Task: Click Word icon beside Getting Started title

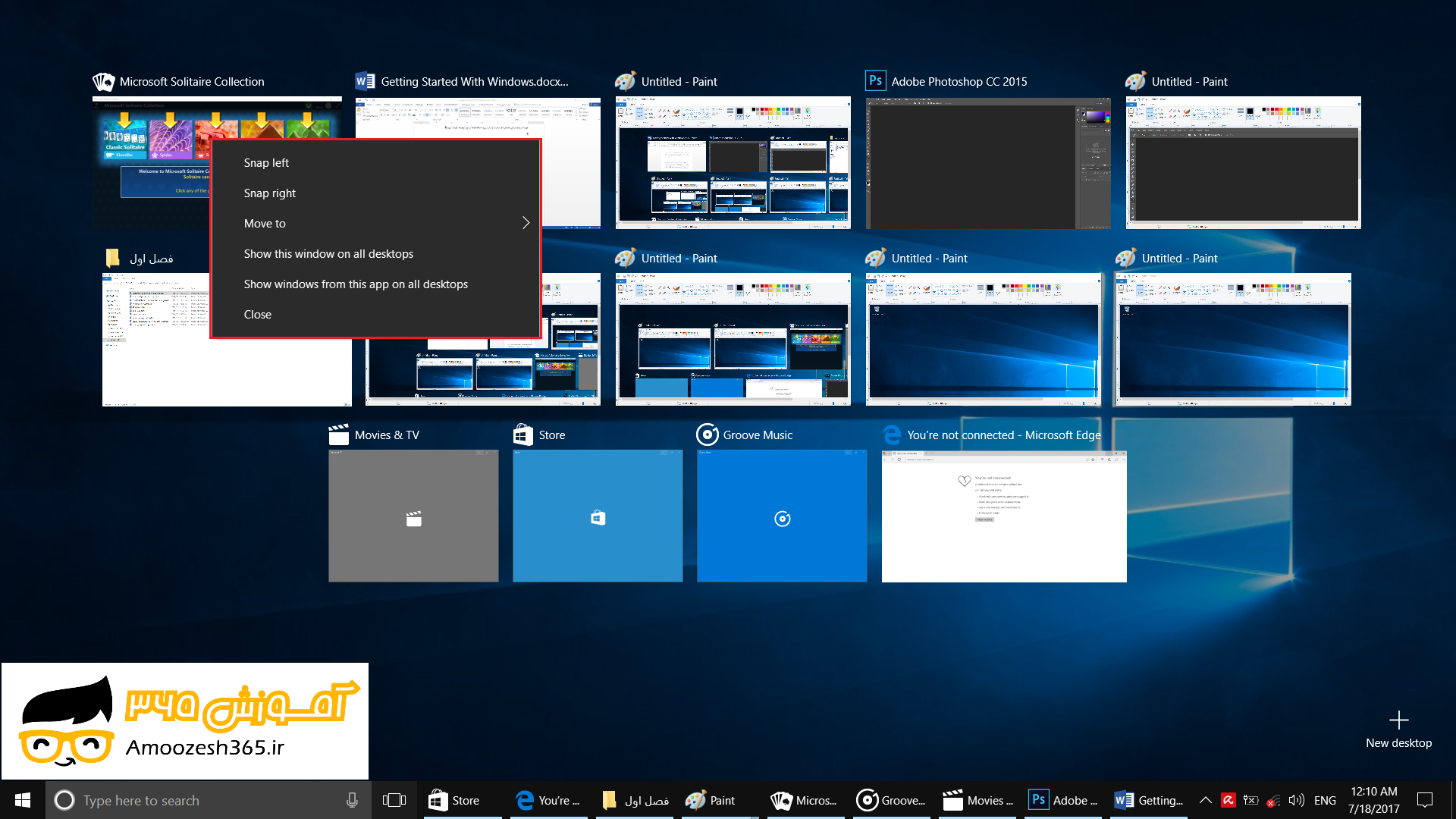Action: pos(365,80)
